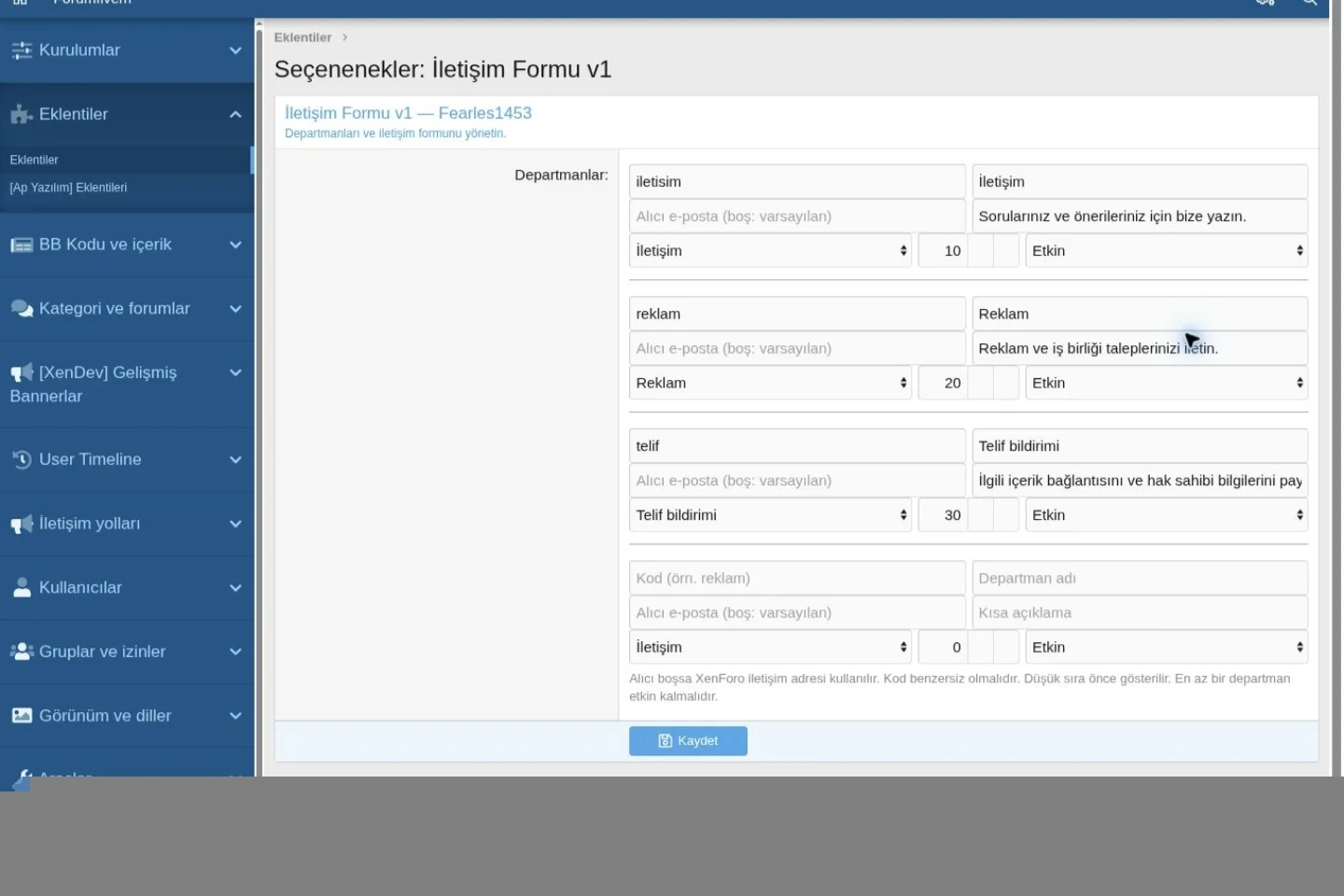Image resolution: width=1344 pixels, height=896 pixels.
Task: Open the type dropdown showing Telif bildirimi
Action: 770,515
